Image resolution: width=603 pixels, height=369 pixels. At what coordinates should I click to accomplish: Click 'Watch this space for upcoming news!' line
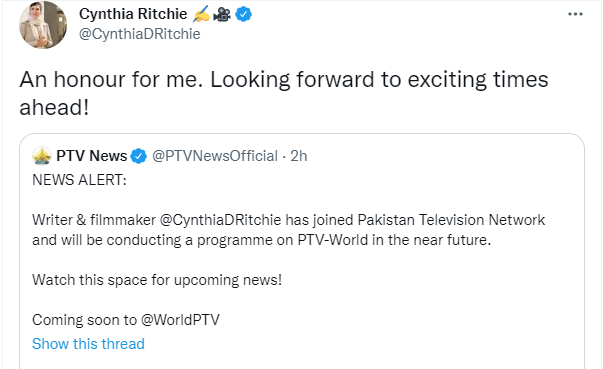[157, 280]
